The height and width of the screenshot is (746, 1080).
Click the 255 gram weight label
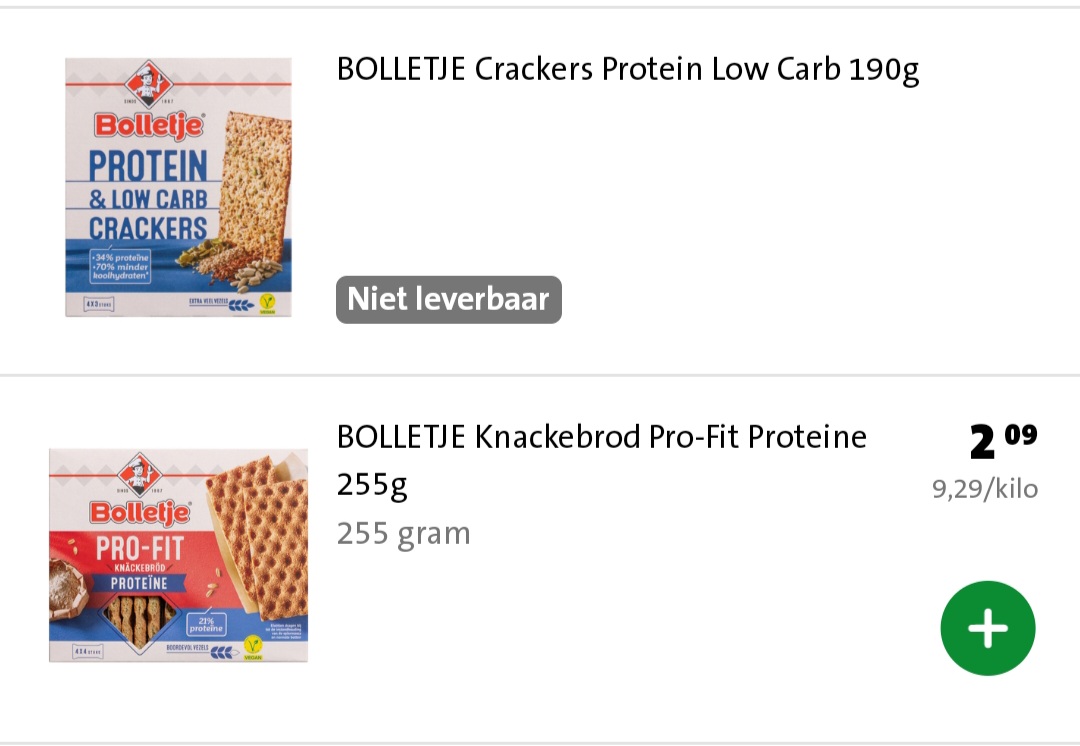click(x=403, y=533)
